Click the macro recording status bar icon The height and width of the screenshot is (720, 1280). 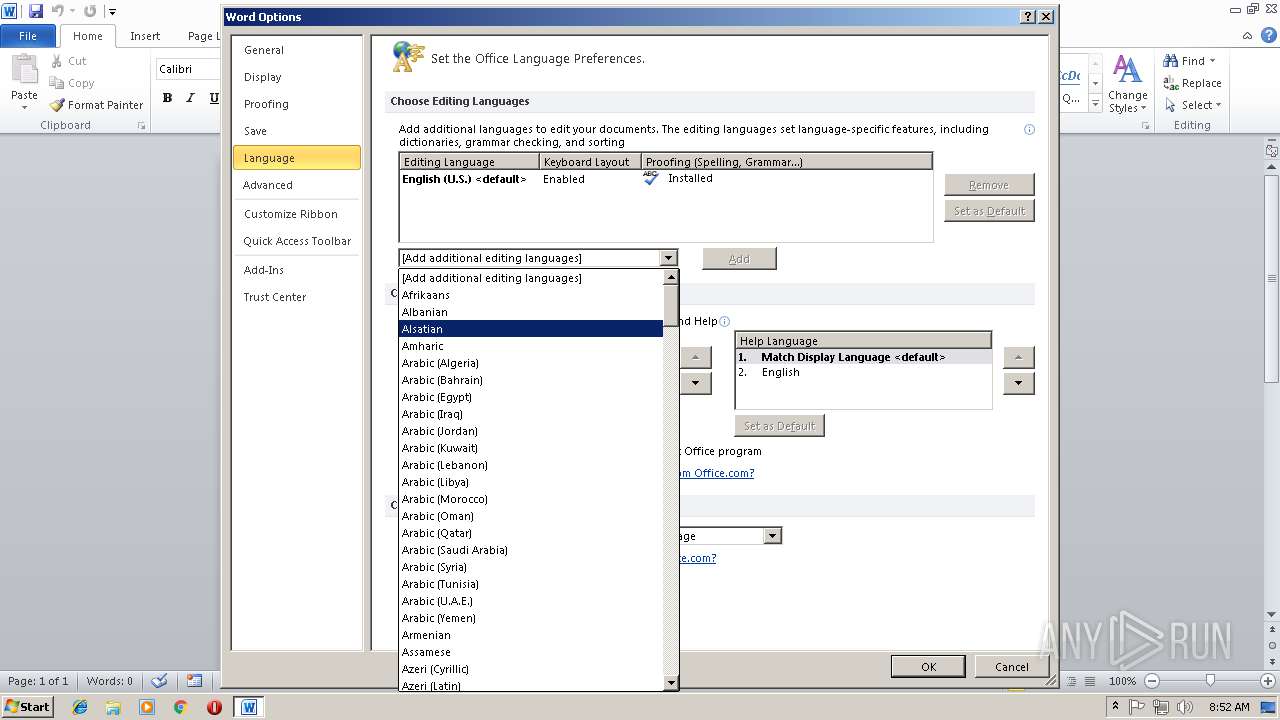[x=194, y=681]
